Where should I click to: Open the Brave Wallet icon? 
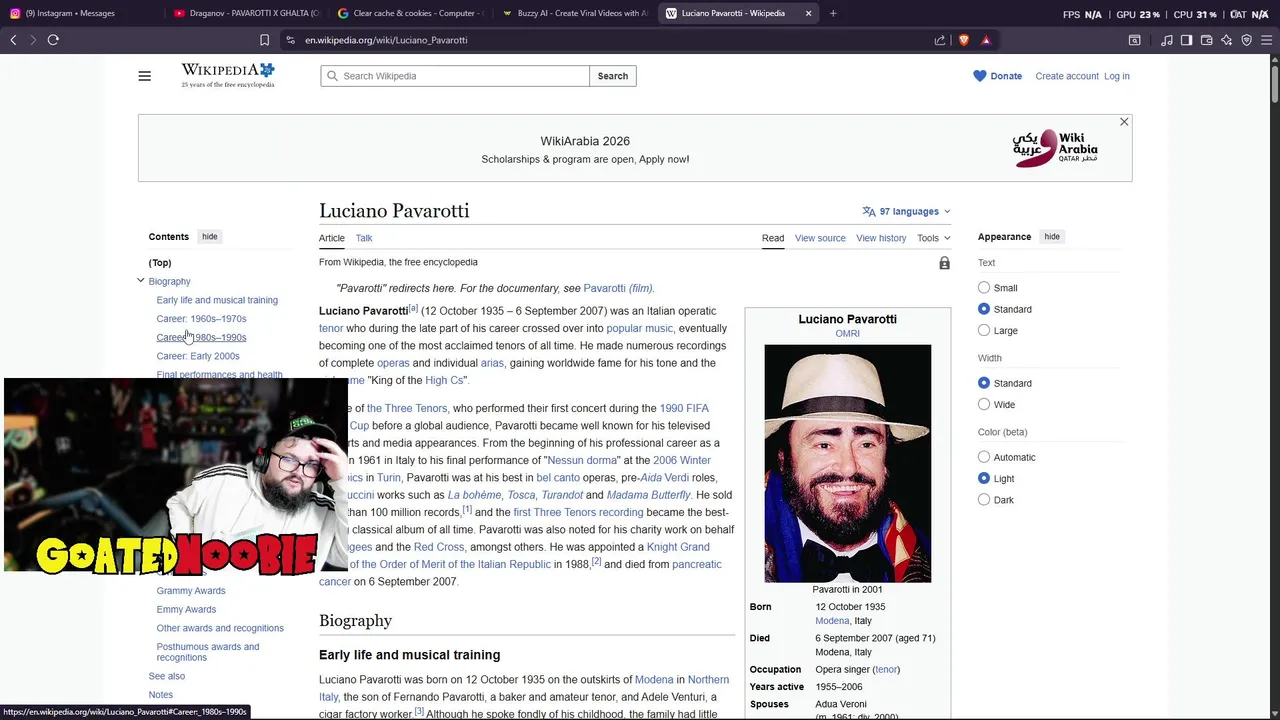click(1206, 40)
